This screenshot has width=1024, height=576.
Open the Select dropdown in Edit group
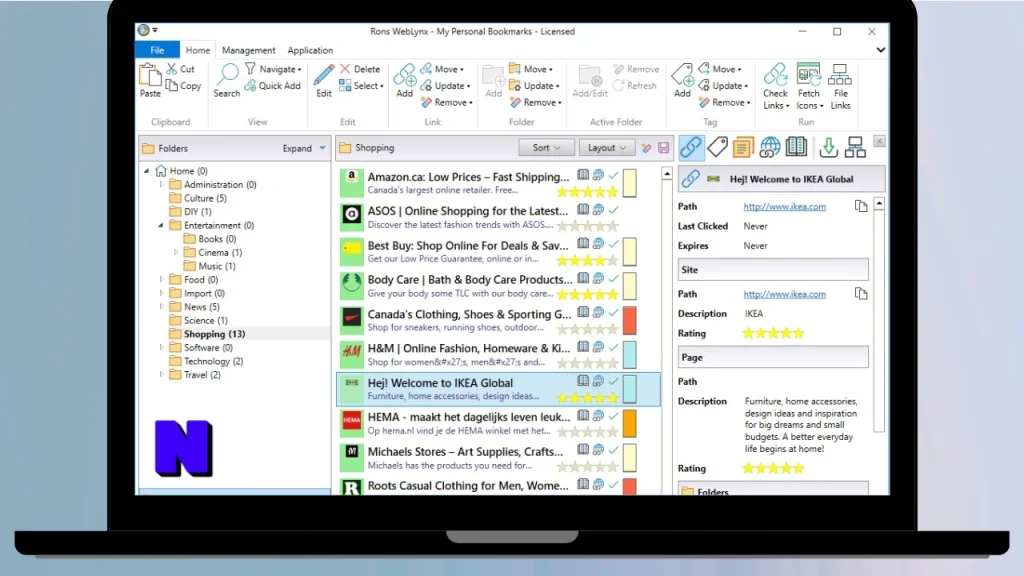(x=361, y=86)
